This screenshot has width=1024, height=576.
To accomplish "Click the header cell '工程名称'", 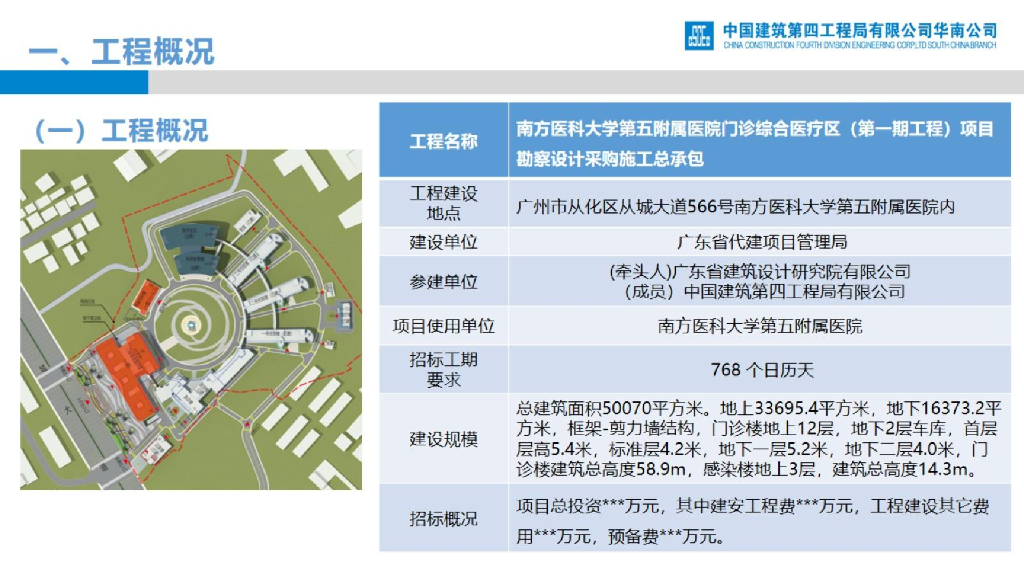I will tap(443, 141).
